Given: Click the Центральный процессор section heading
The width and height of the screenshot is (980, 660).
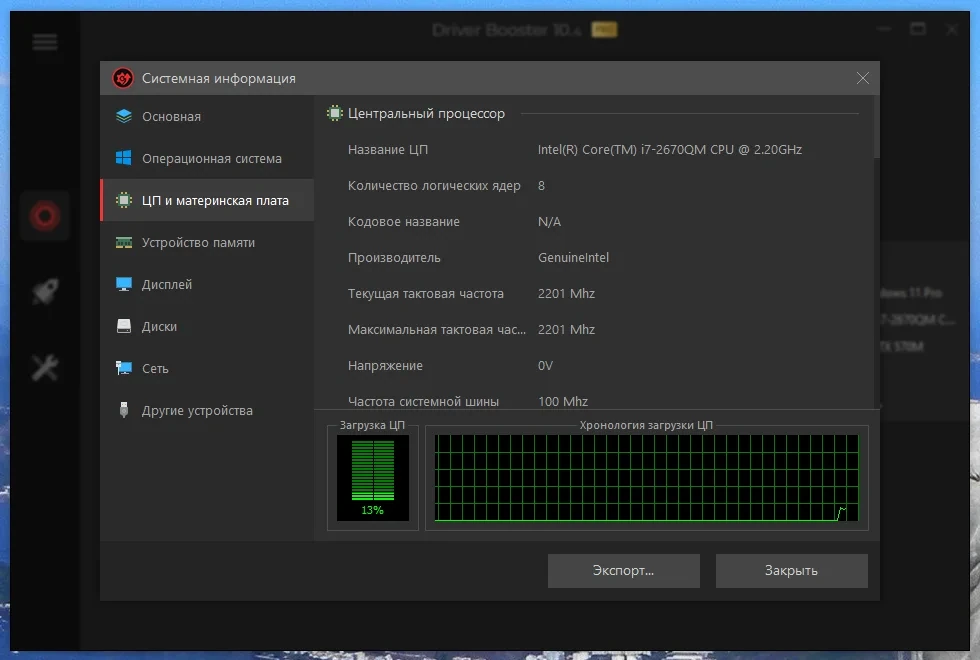Looking at the screenshot, I should pyautogui.click(x=426, y=113).
